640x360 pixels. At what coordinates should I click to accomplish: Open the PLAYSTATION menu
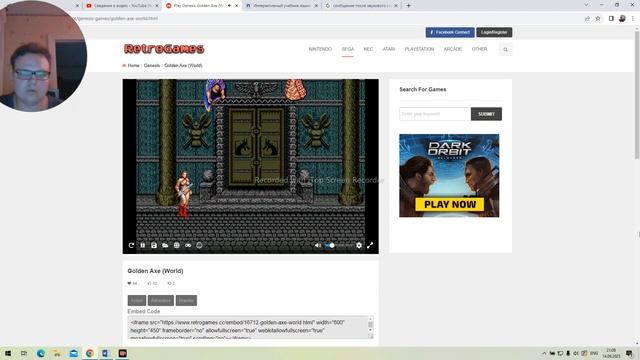(x=419, y=49)
